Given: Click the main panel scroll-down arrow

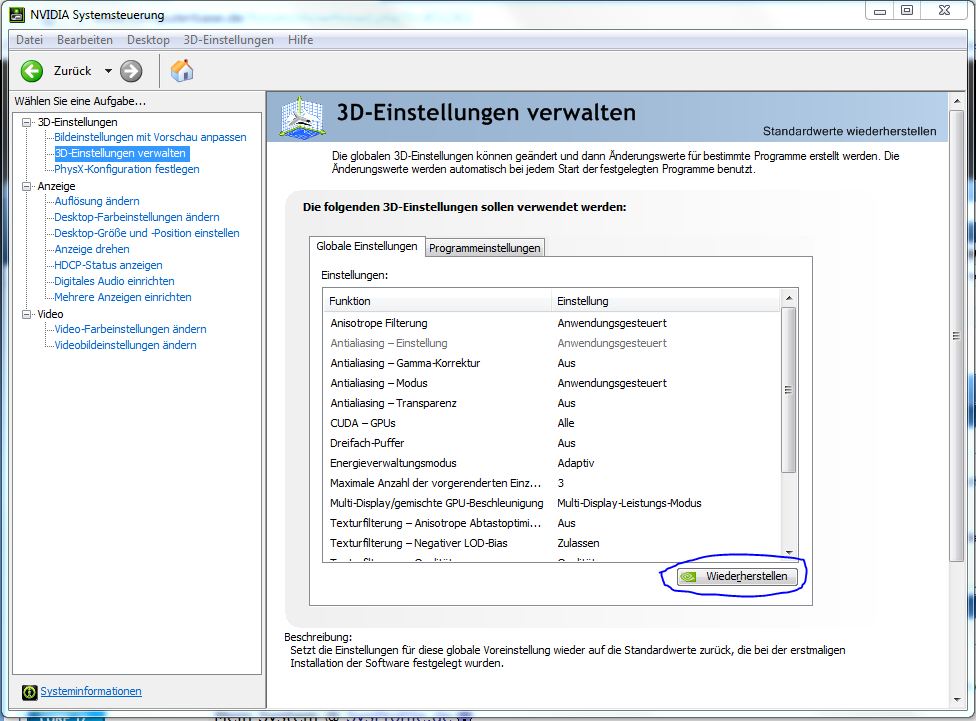Looking at the screenshot, I should click(957, 700).
